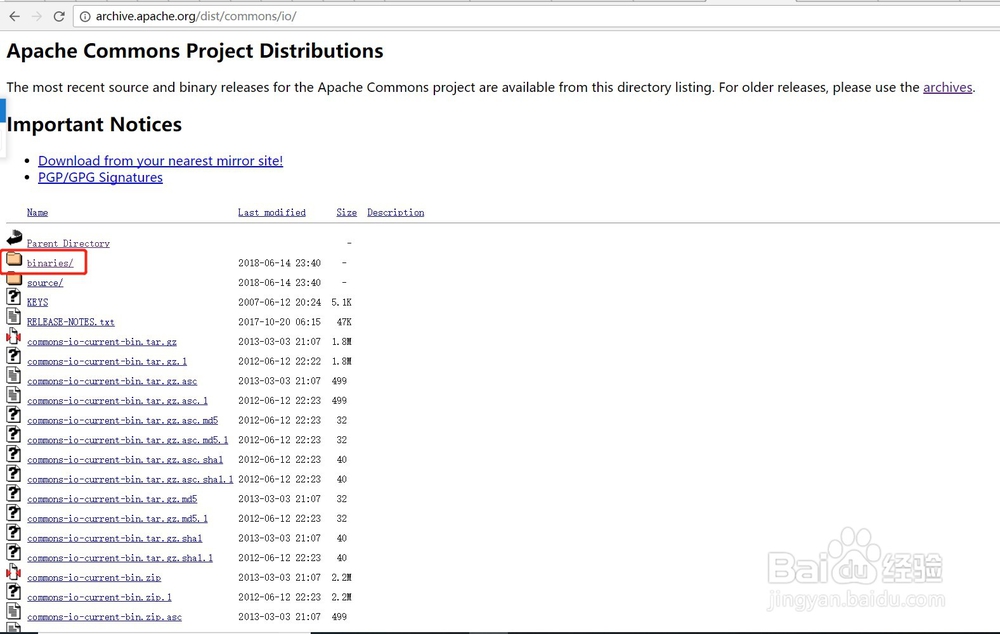Viewport: 1000px width, 634px height.
Task: Sort listing by Description column header
Action: tap(395, 212)
